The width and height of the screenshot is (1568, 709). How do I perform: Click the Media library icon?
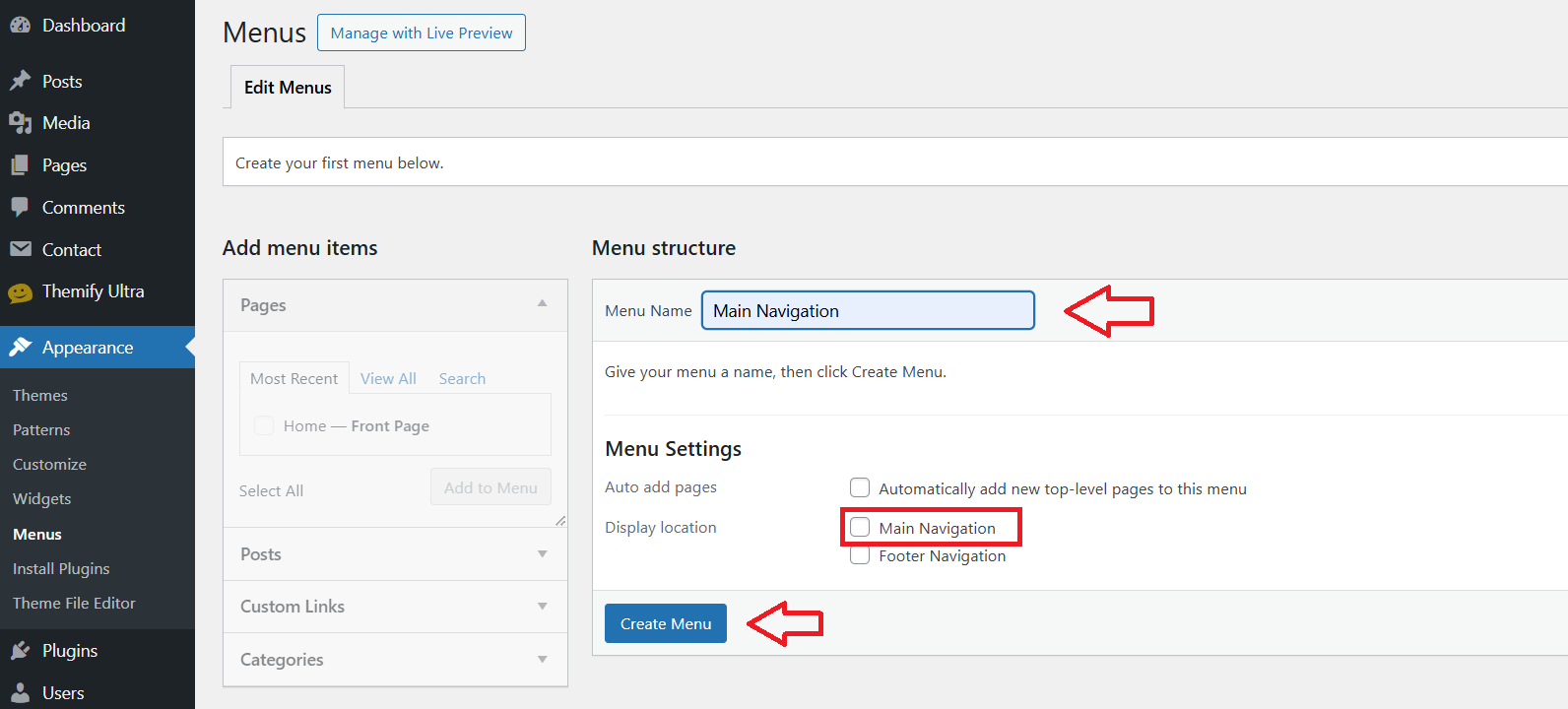20,123
